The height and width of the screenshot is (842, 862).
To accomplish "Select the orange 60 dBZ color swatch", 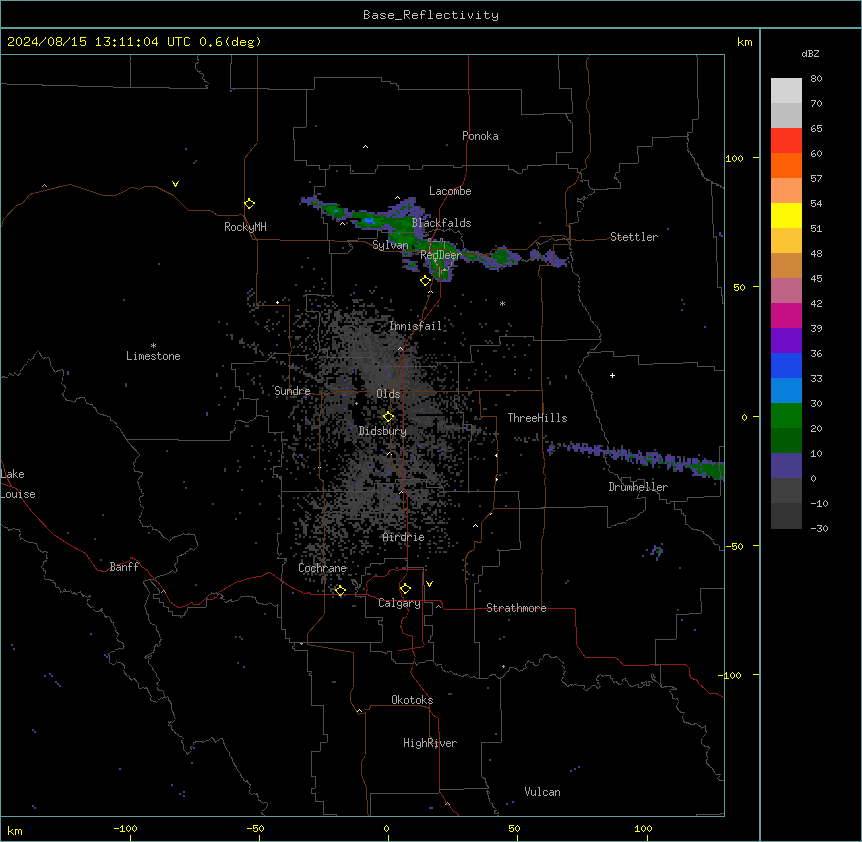I will coord(786,165).
